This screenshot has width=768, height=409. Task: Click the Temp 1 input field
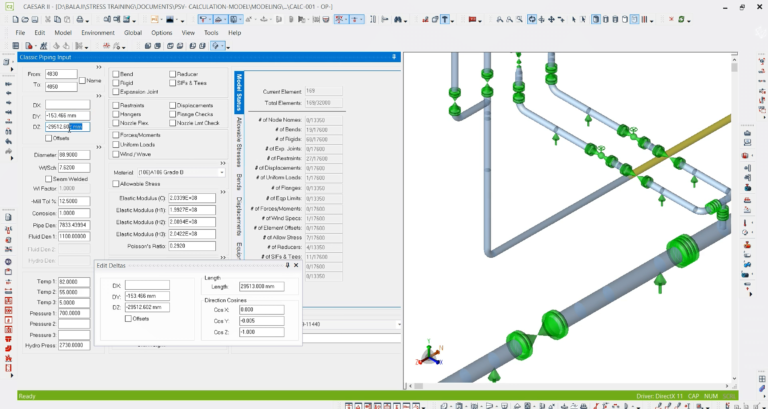pos(74,282)
